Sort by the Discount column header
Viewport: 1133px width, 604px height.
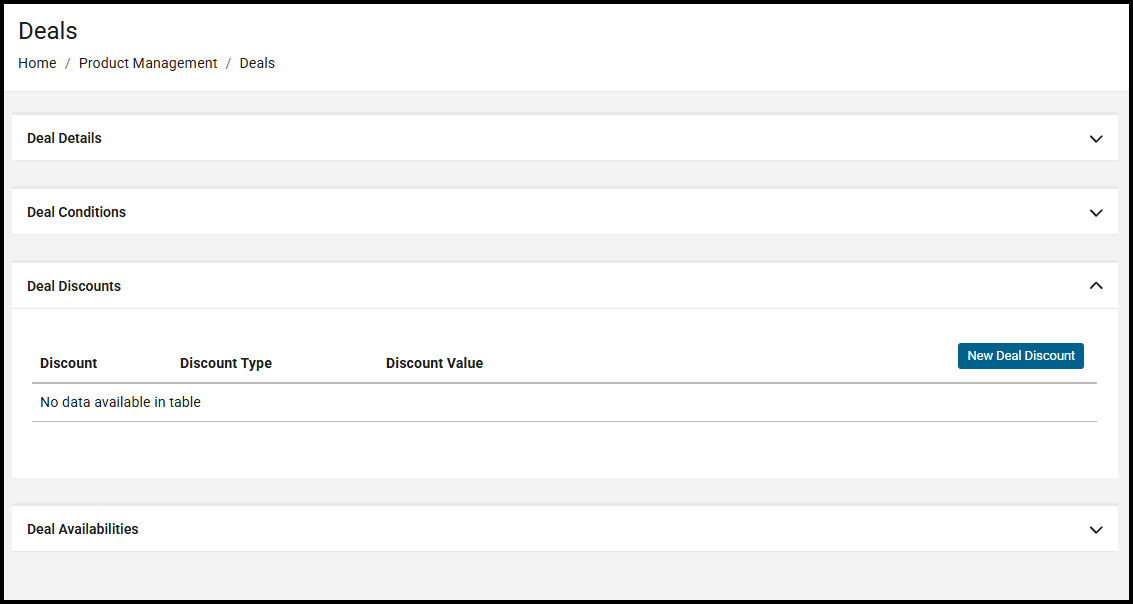coord(69,363)
